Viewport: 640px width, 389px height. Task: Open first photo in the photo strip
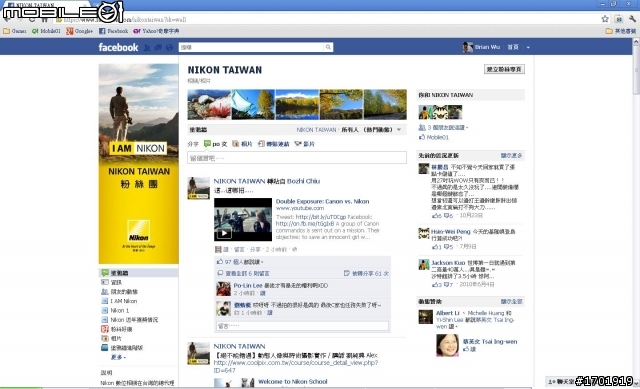coord(209,104)
